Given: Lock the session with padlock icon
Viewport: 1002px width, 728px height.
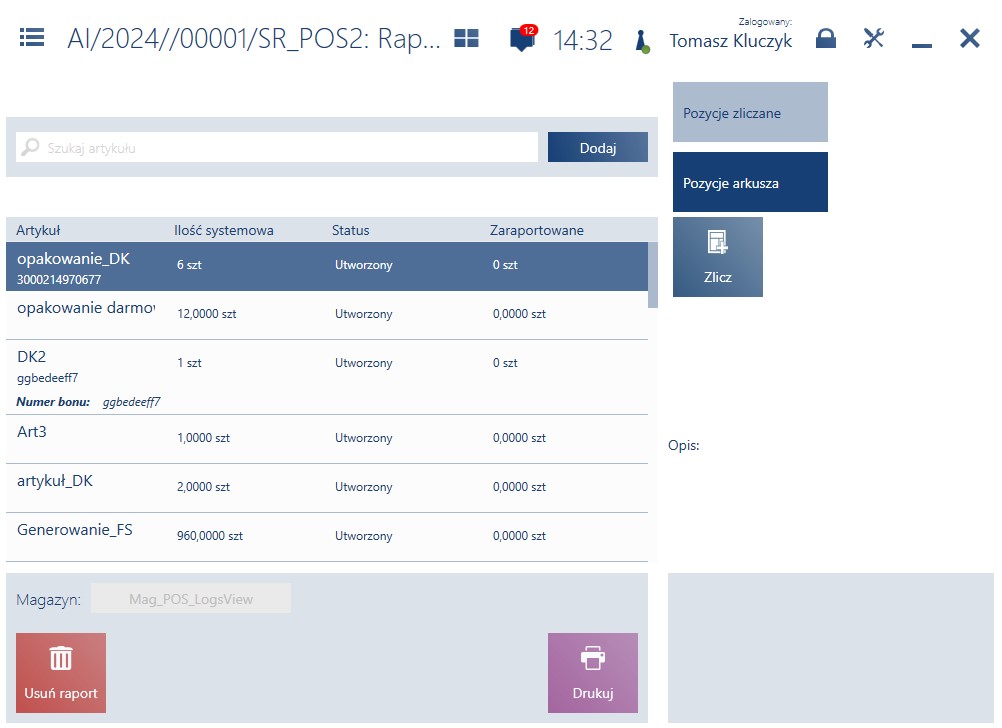Looking at the screenshot, I should tap(826, 38).
